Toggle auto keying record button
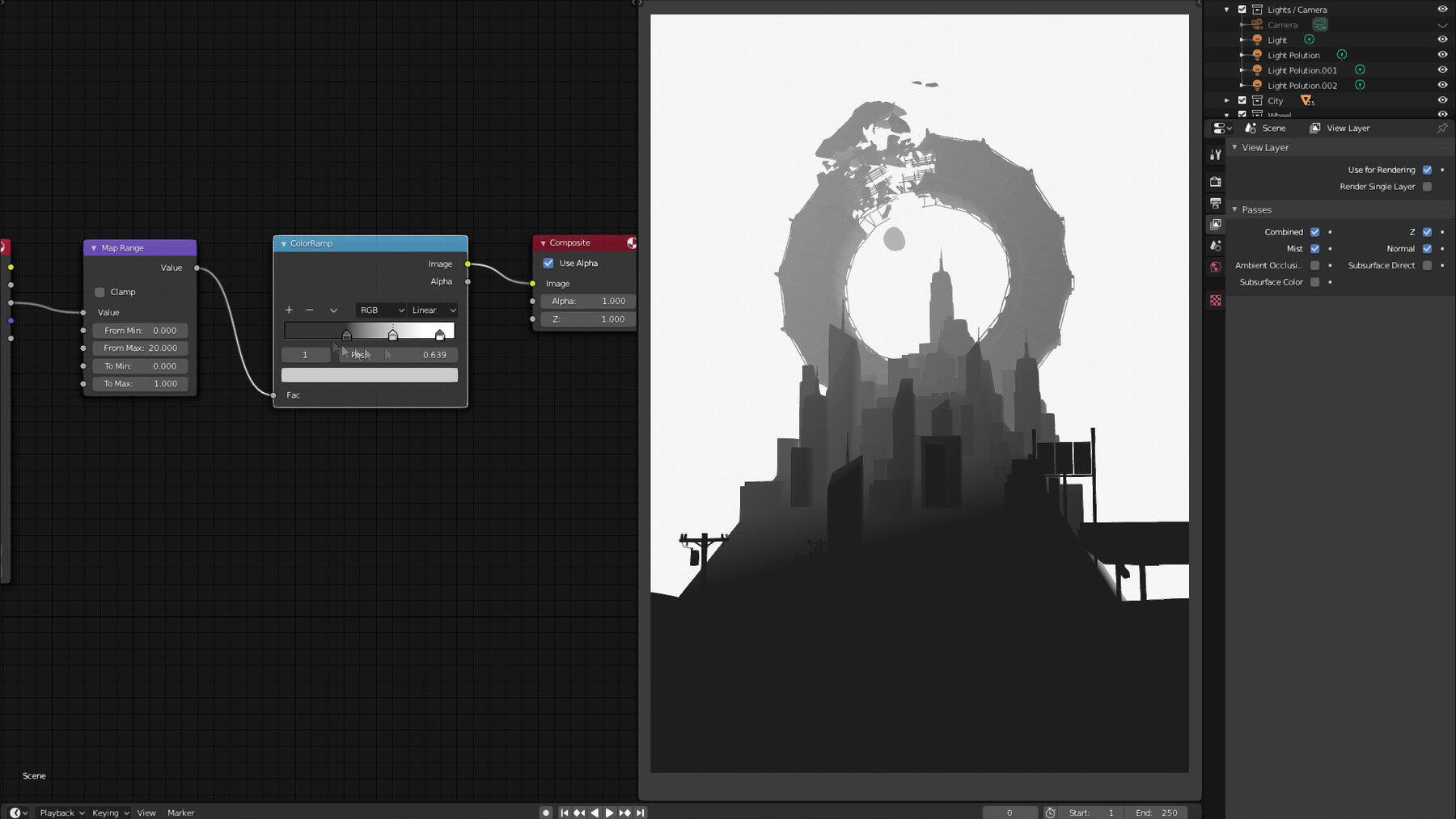 [546, 813]
